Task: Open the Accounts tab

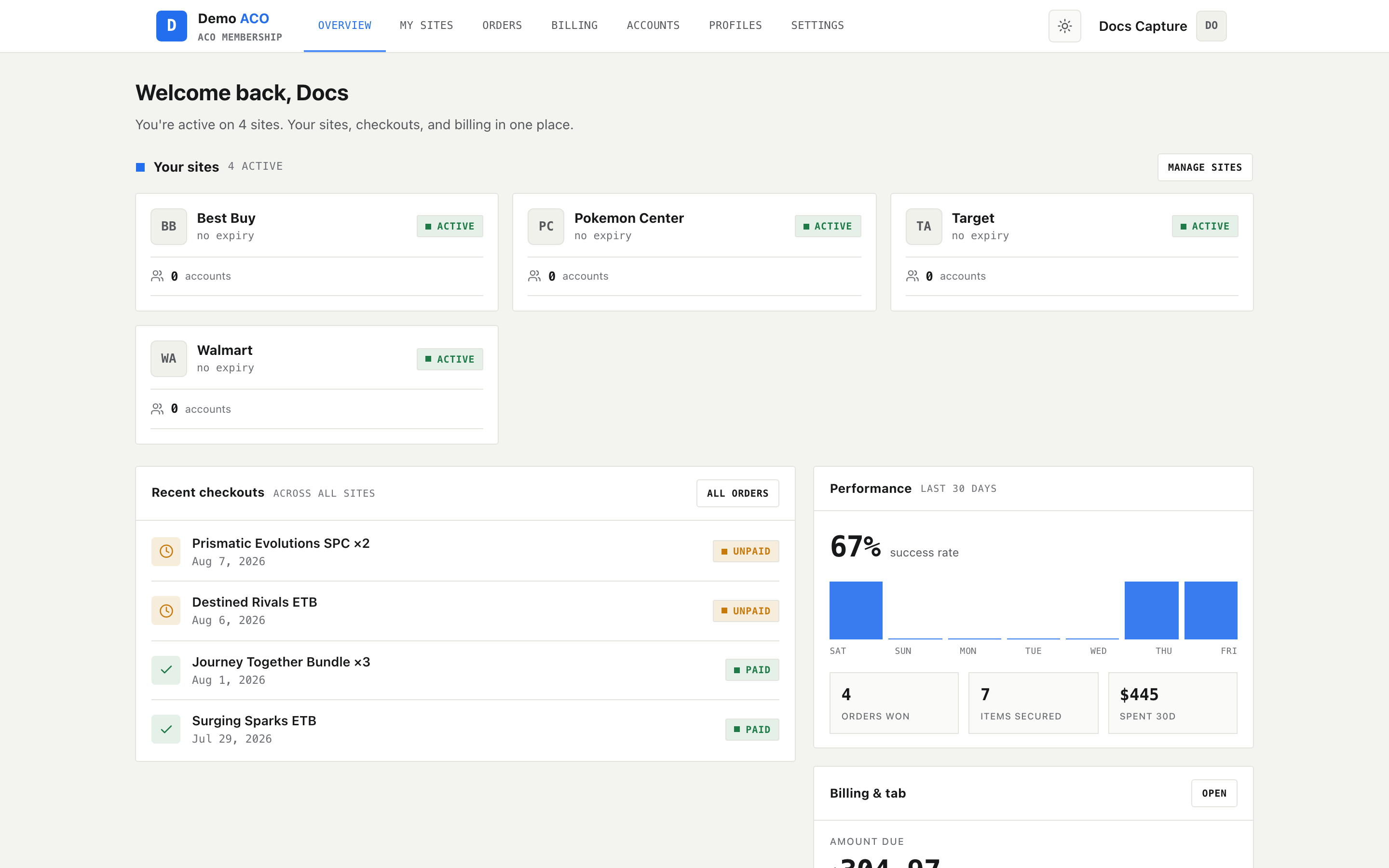Action: (x=653, y=26)
